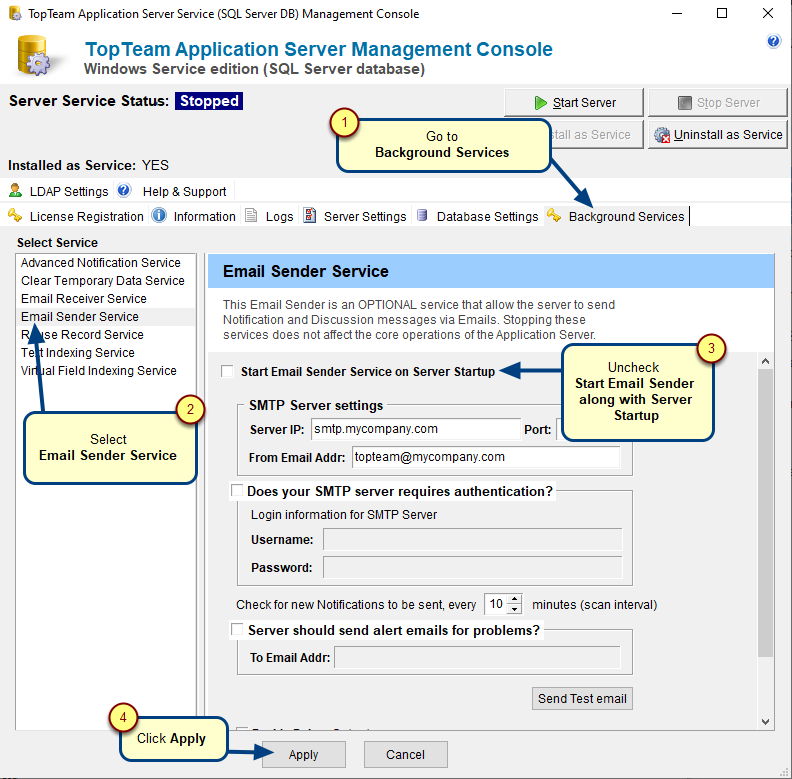The height and width of the screenshot is (779, 792).
Task: Click the database gear application logo
Action: tap(34, 56)
